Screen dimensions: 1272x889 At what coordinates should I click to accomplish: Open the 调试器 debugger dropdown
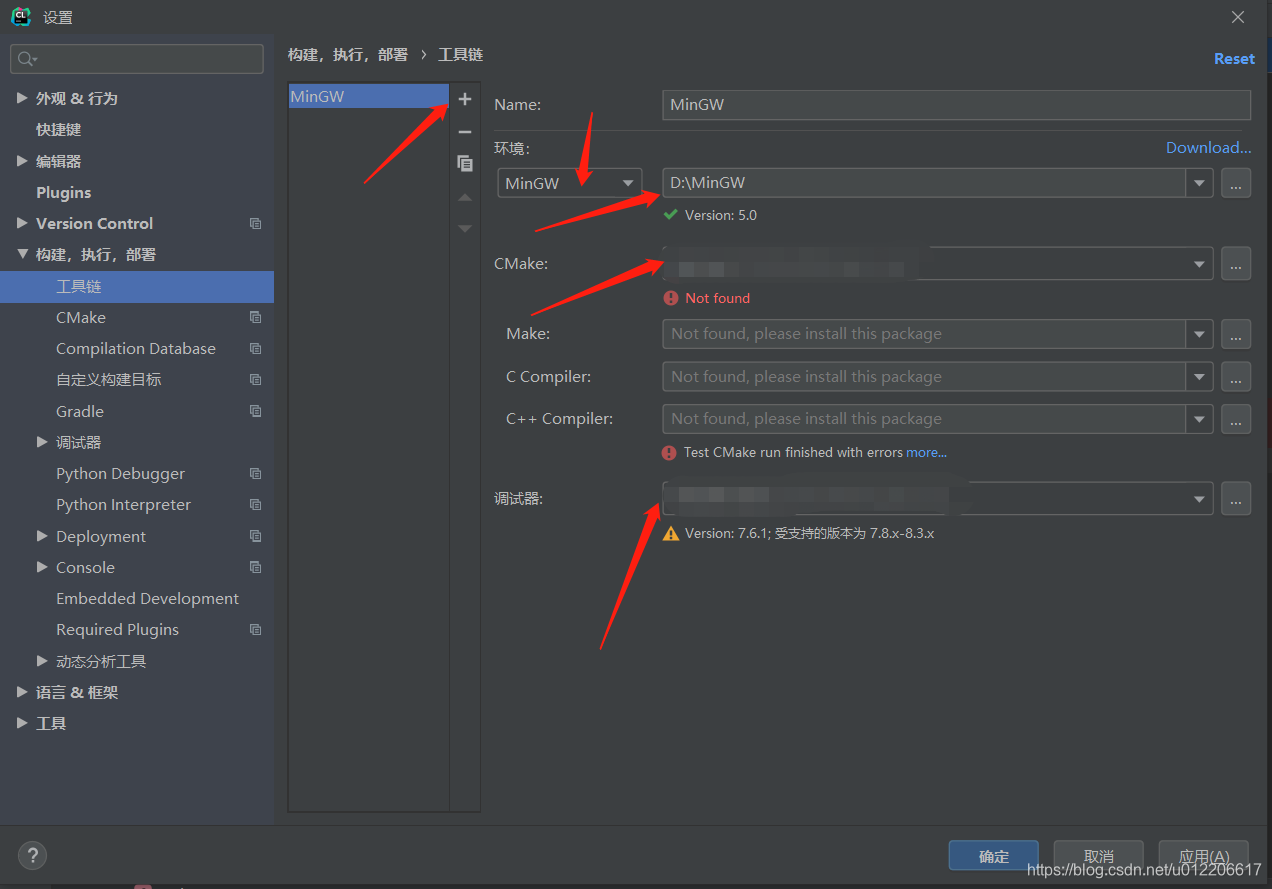click(x=1199, y=498)
